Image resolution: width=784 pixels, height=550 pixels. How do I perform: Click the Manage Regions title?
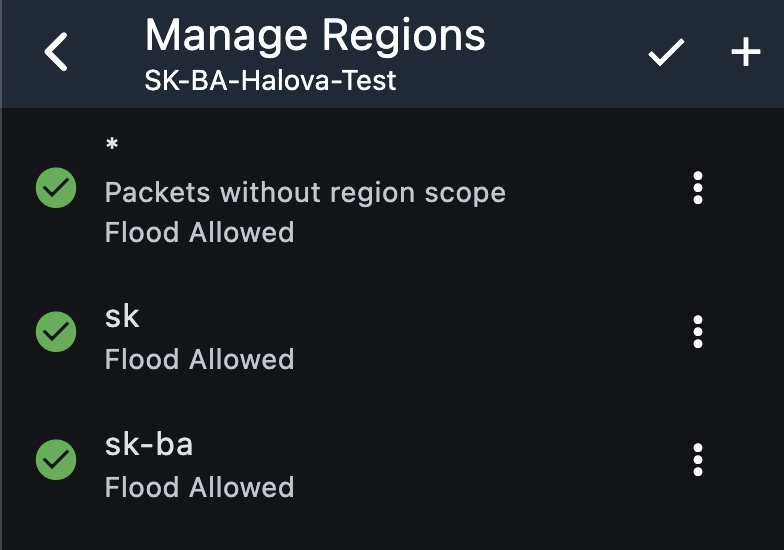315,36
